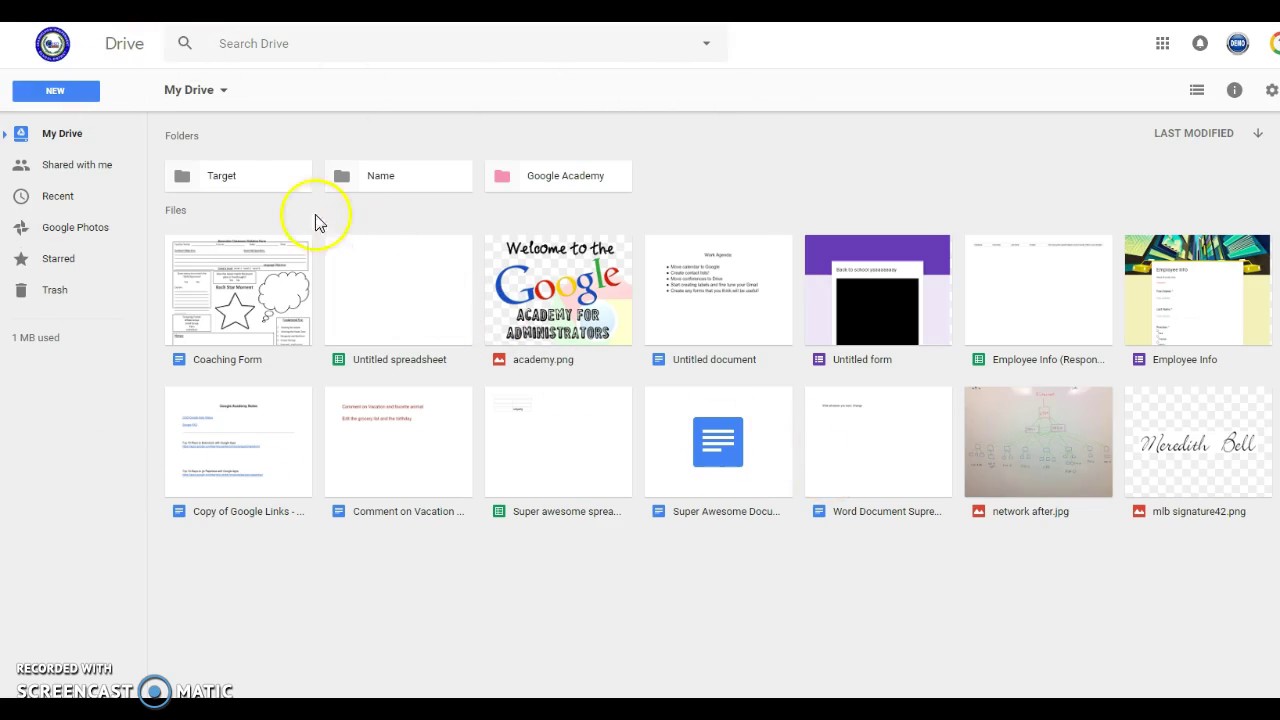Click the 'Copy of Google Links' file name
Screen dimensions: 1280x720
[x=249, y=511]
